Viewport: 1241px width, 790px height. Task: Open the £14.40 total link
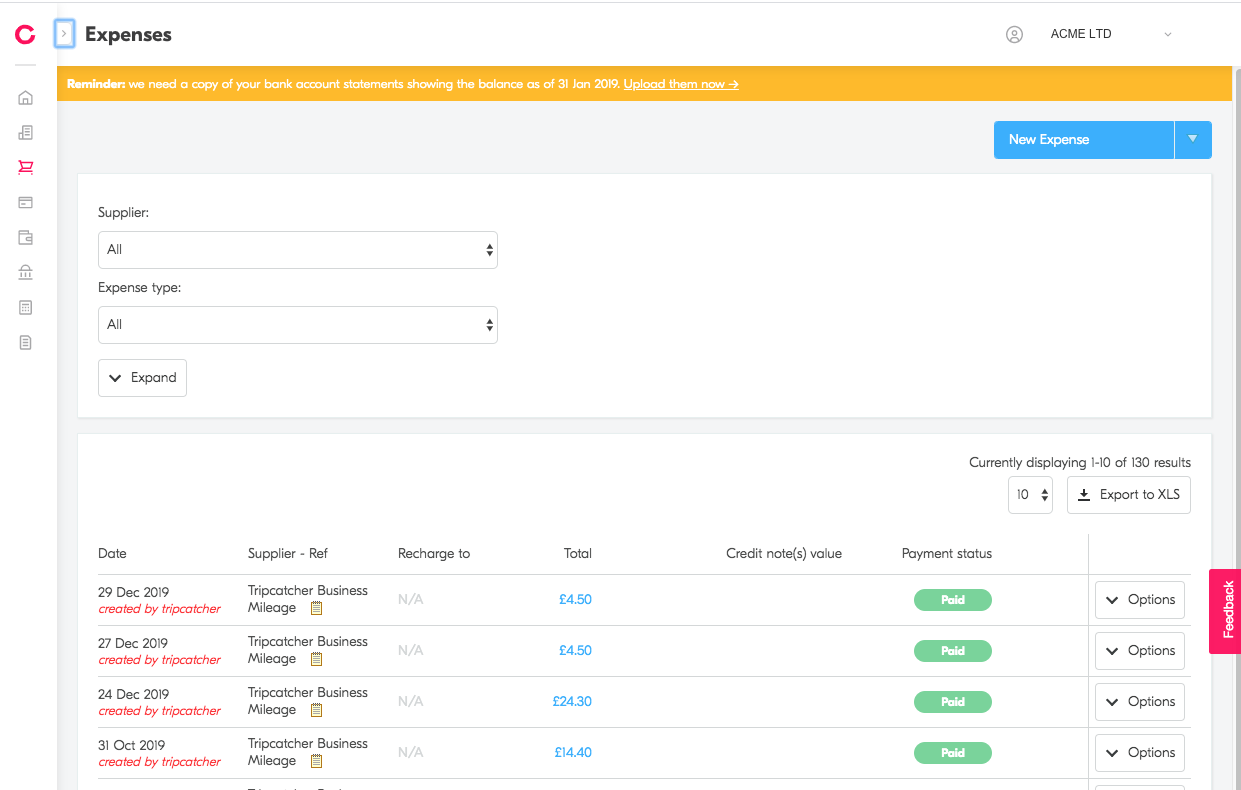point(573,753)
